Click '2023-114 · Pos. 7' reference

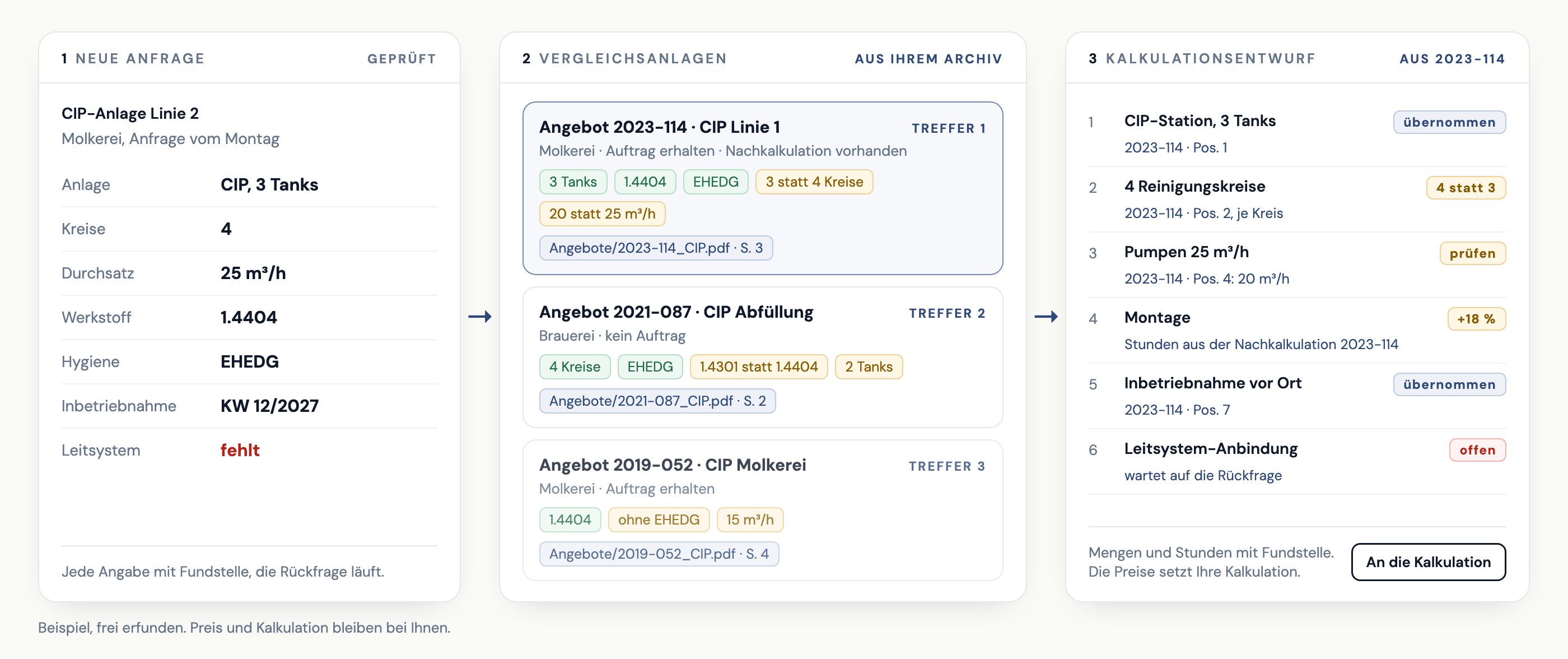pyautogui.click(x=1177, y=409)
